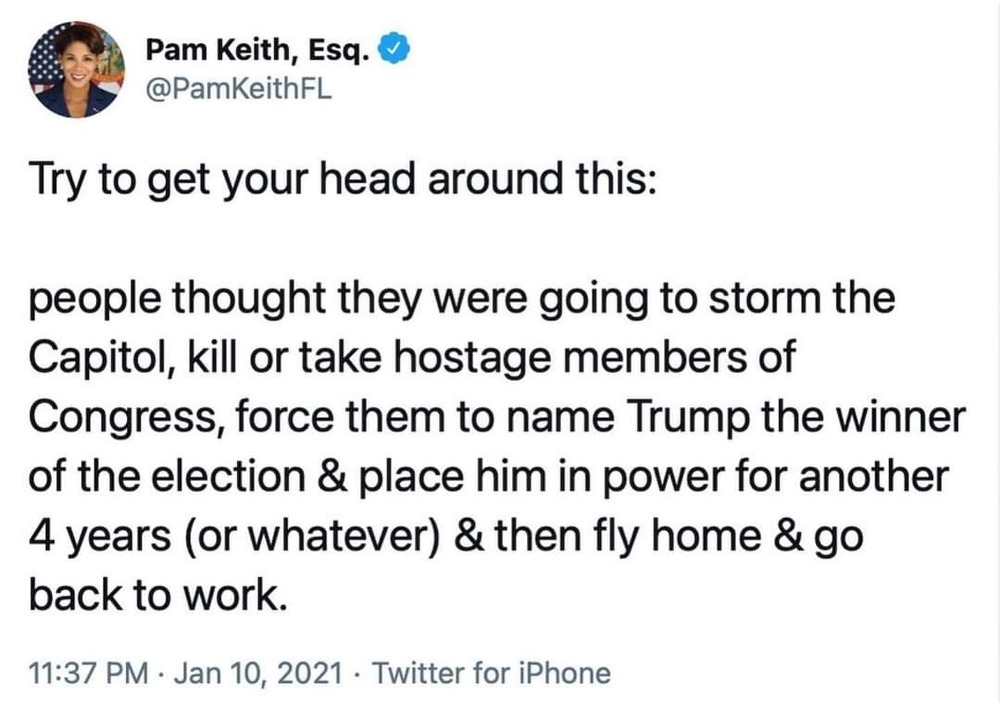Viewport: 1000px width, 703px height.
Task: Click the line 'Try to get your head around this:'
Action: [342, 180]
